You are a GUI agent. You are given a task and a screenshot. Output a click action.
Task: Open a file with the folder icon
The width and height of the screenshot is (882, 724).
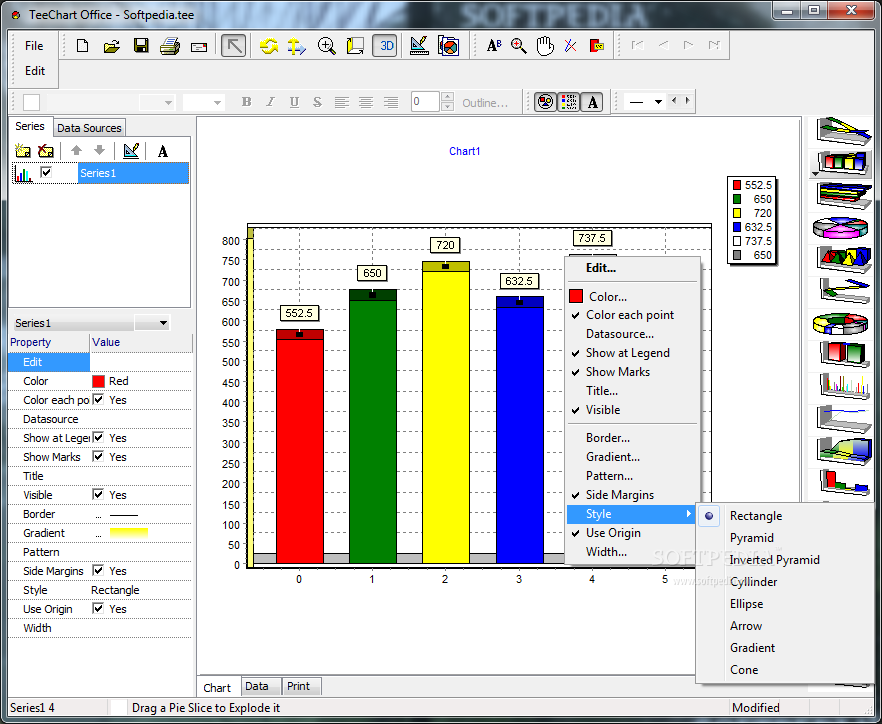pos(111,46)
